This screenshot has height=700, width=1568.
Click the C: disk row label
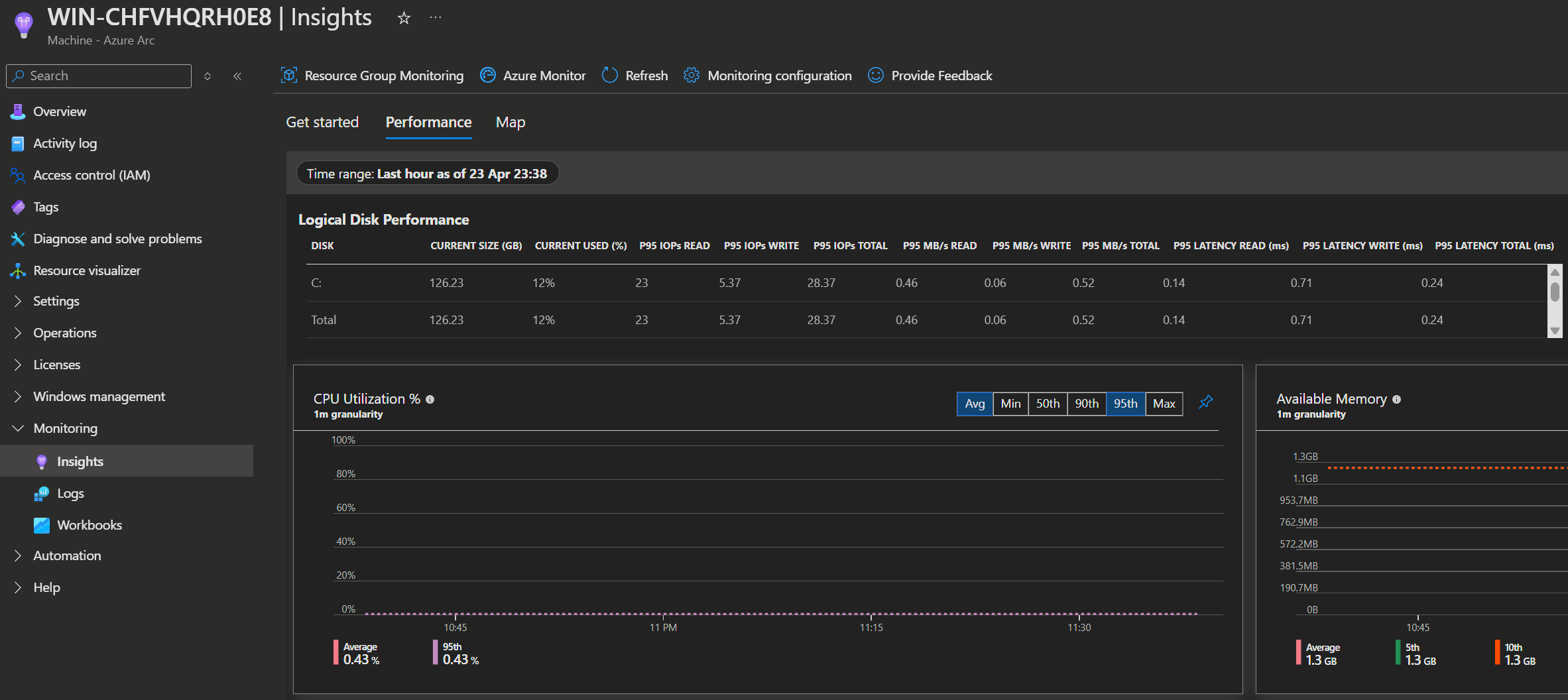(316, 283)
